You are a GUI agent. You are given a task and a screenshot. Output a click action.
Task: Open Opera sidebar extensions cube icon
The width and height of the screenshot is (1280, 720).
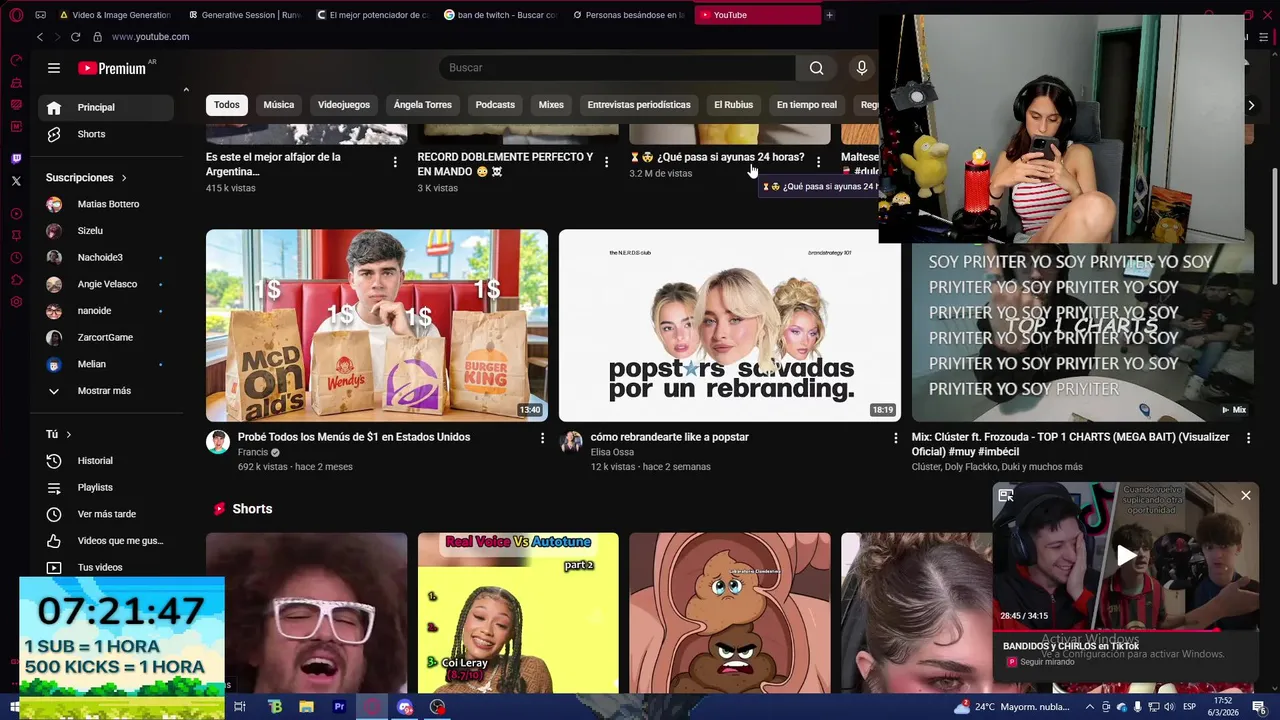pyautogui.click(x=16, y=280)
